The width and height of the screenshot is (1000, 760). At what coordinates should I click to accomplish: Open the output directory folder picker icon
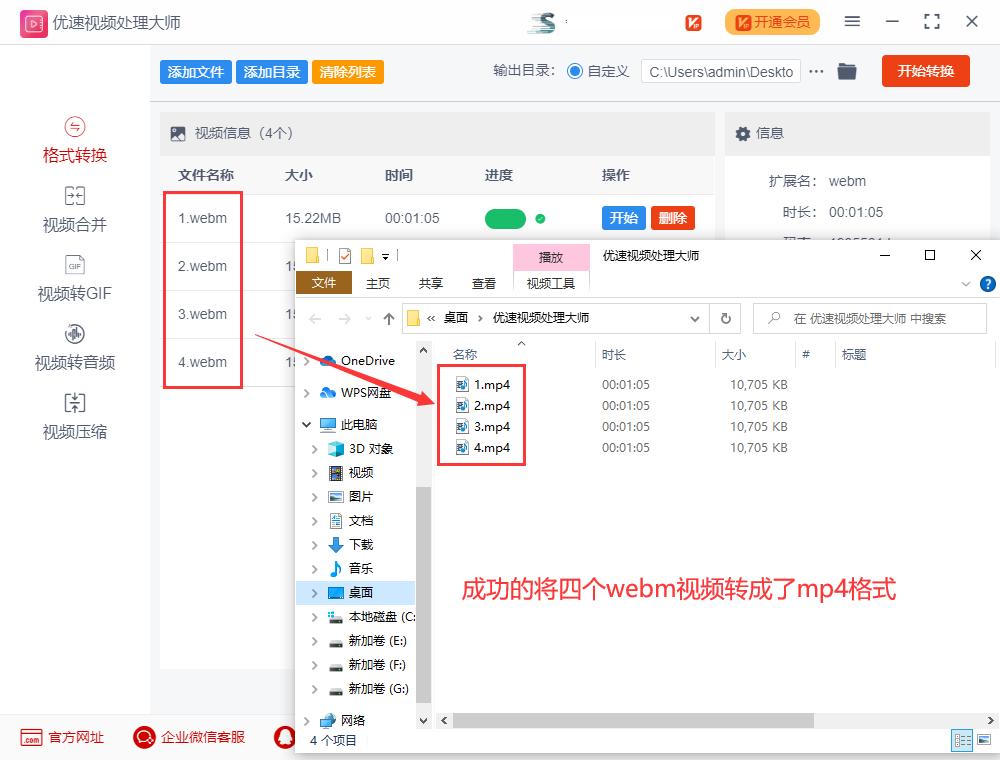(847, 71)
